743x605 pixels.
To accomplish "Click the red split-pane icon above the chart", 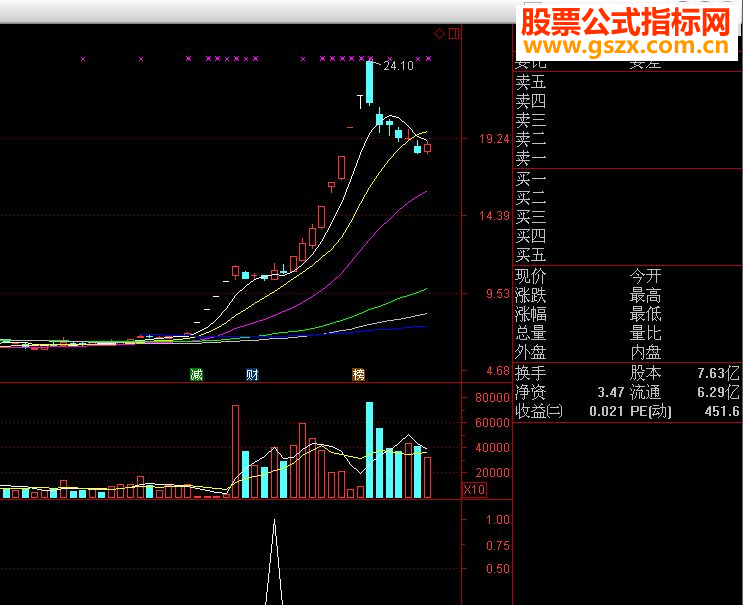I will tap(454, 34).
